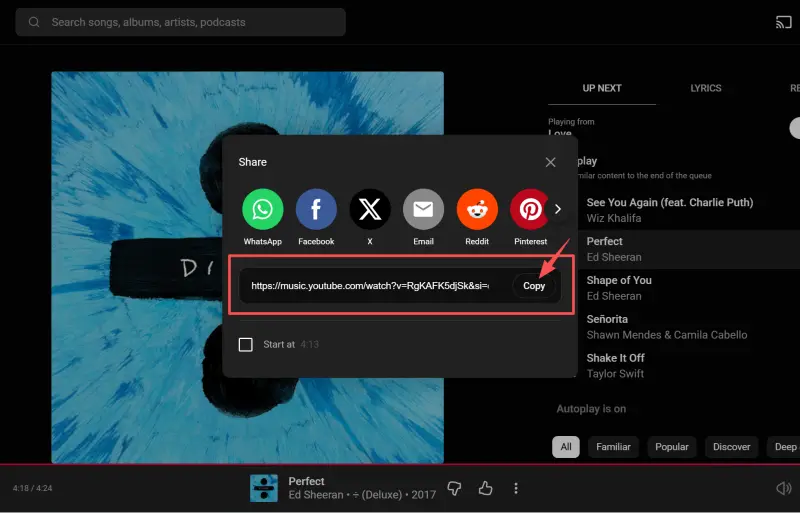This screenshot has height=513, width=800.
Task: Show more share options arrow
Action: [558, 209]
